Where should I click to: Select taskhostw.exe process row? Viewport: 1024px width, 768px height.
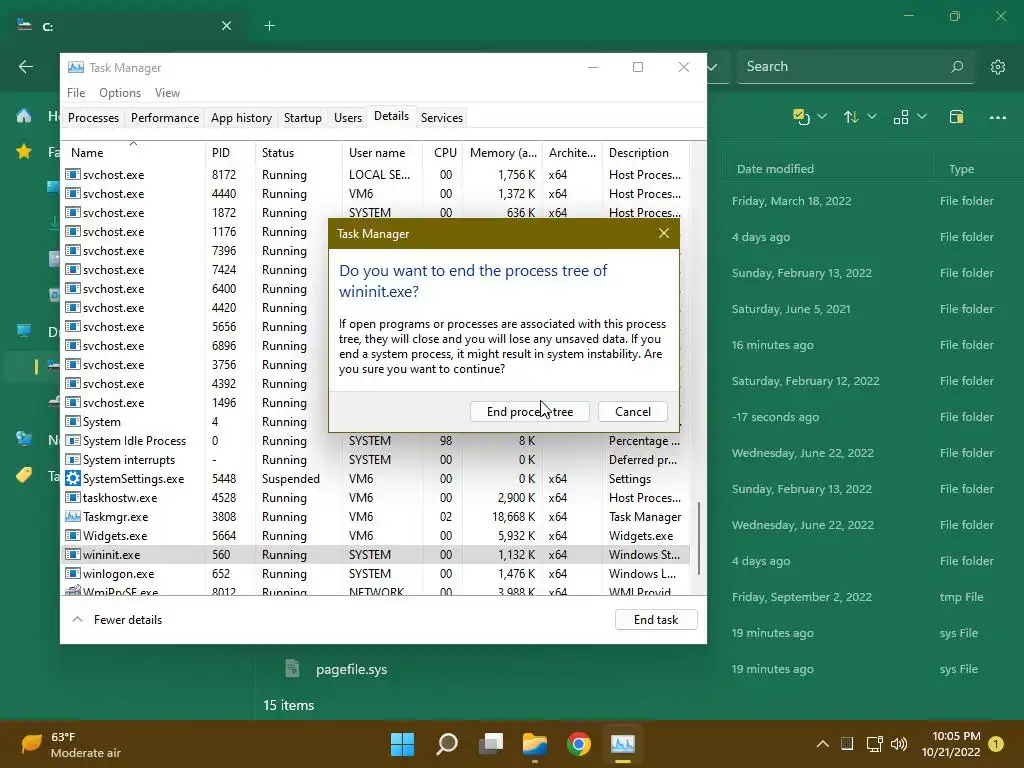point(376,498)
